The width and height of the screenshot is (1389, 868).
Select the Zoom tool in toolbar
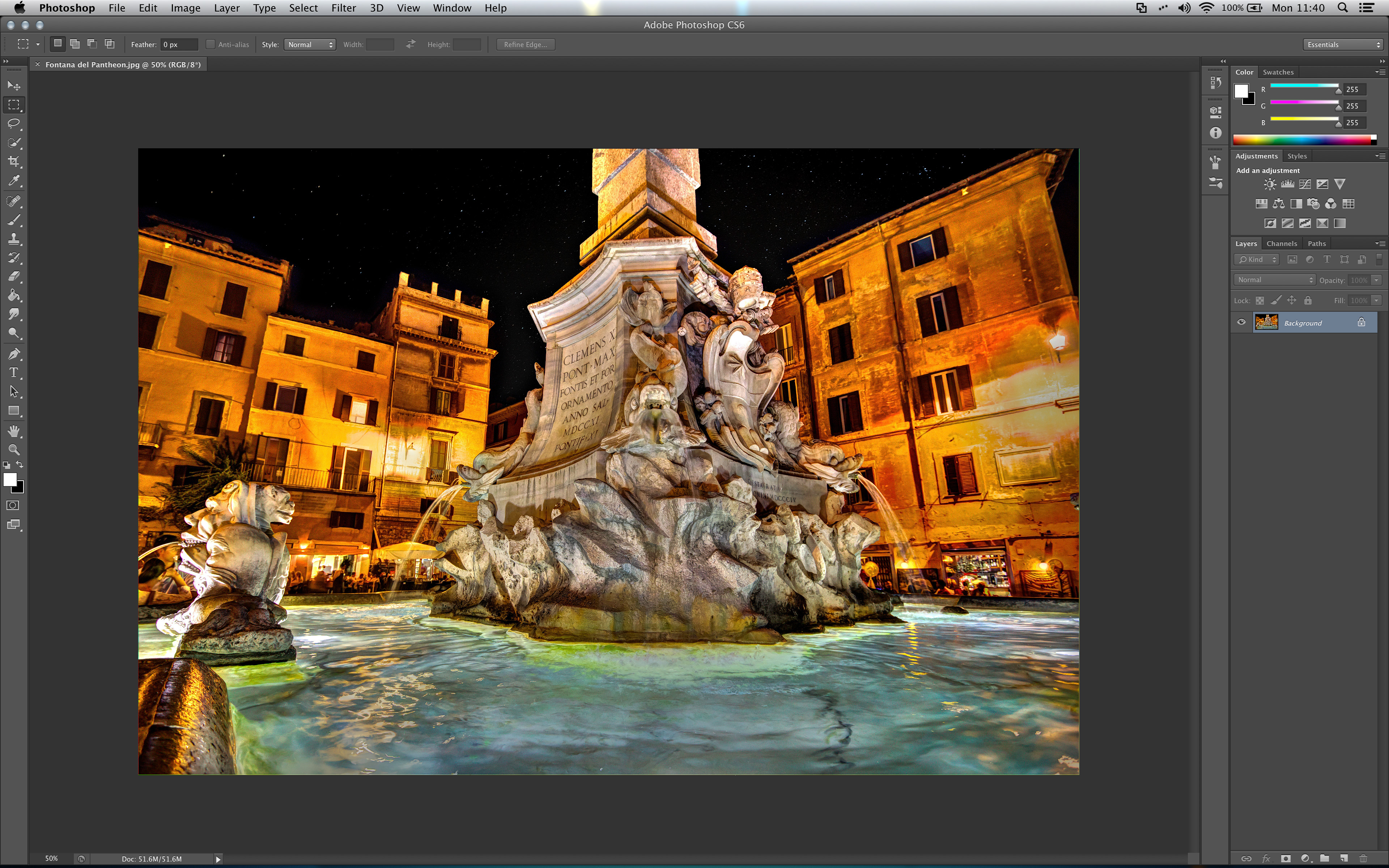point(14,450)
